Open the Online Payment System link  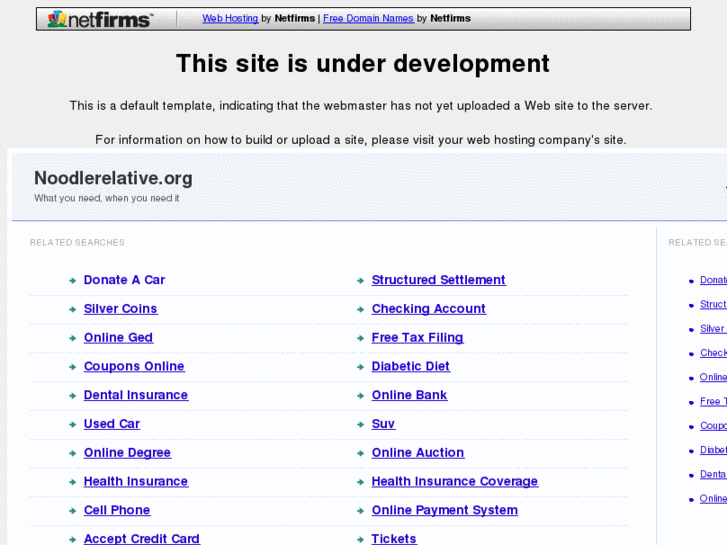pyautogui.click(x=445, y=510)
